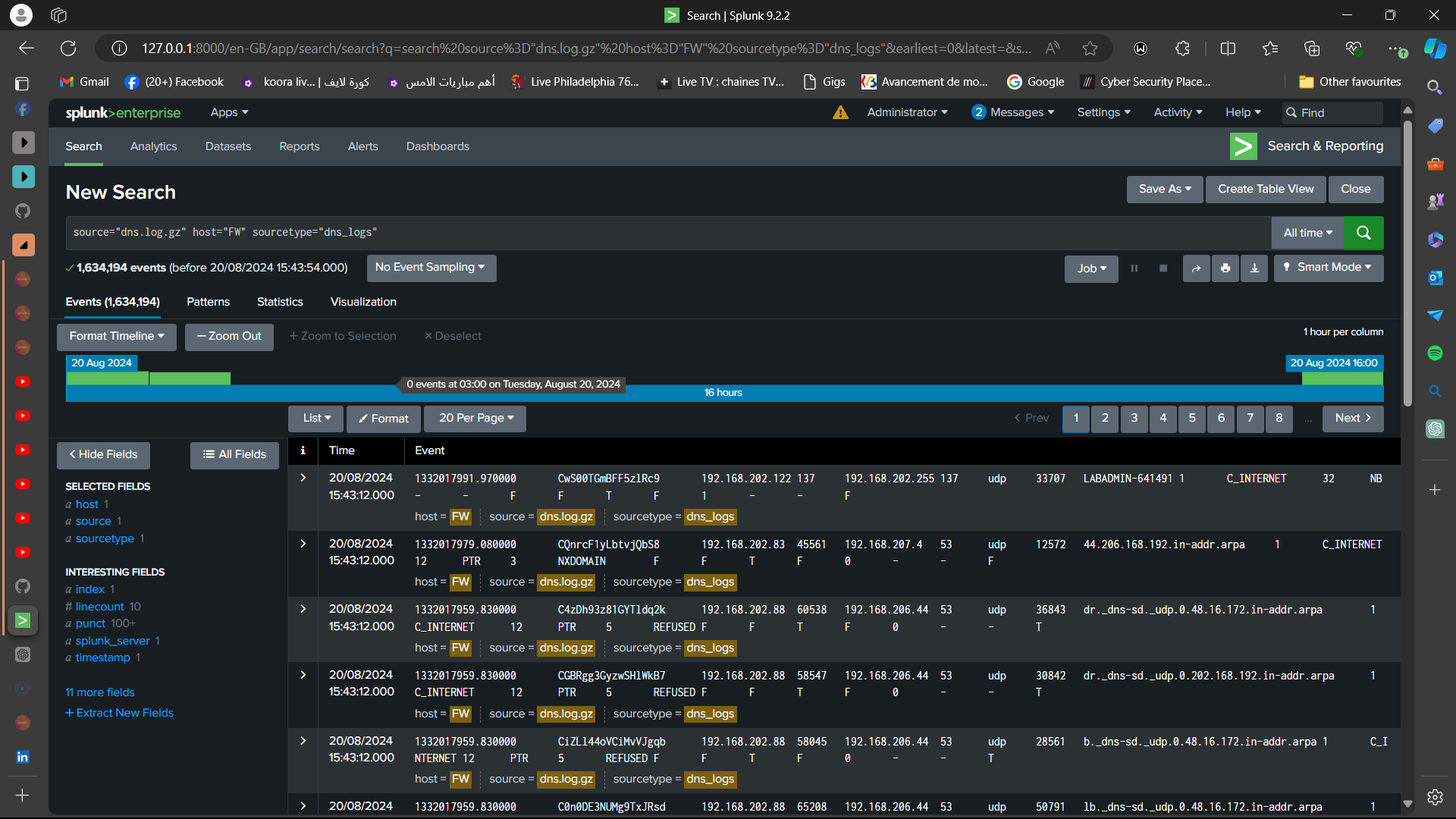1456x819 pixels.
Task: Open the Outlook icon in right sidebar
Action: tap(1435, 278)
